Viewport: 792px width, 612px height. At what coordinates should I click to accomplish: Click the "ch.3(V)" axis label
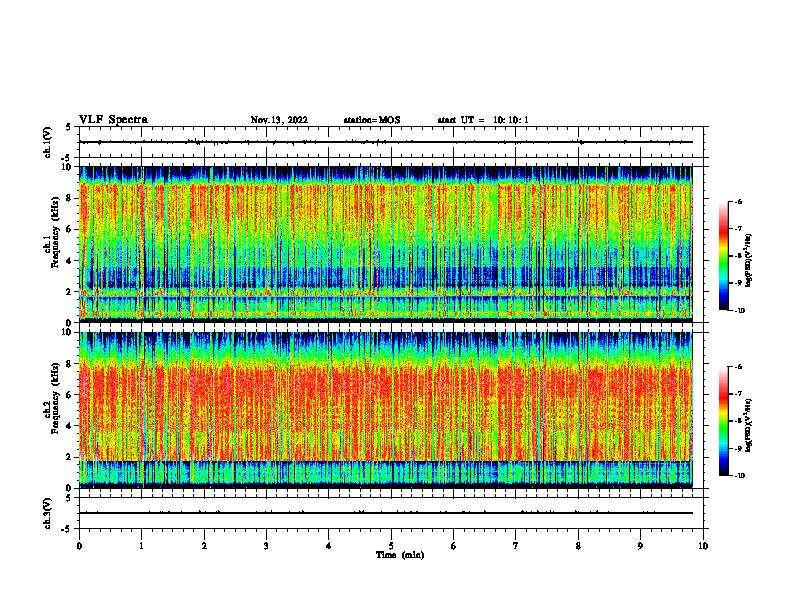coord(48,513)
